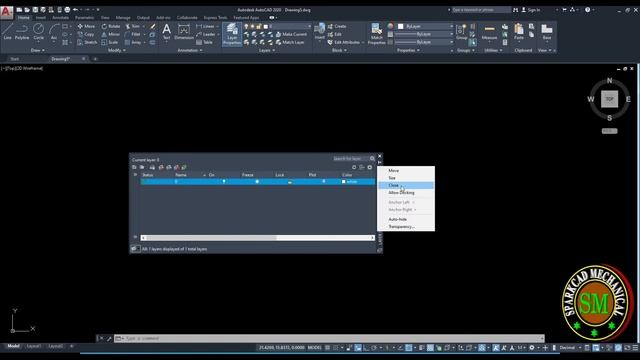Select Close in the context menu

click(406, 185)
